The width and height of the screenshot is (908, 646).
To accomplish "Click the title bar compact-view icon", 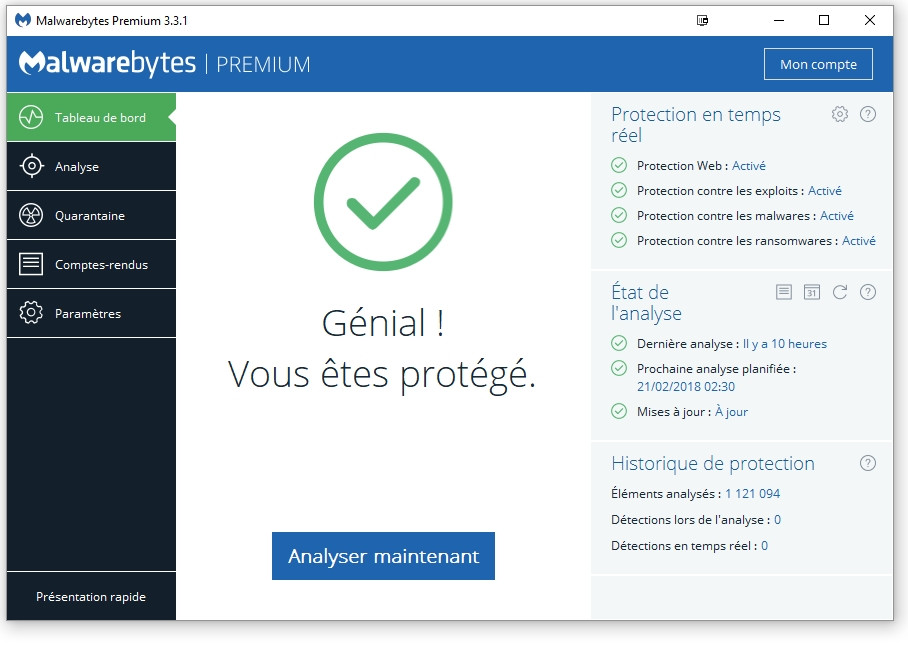I will pyautogui.click(x=703, y=20).
